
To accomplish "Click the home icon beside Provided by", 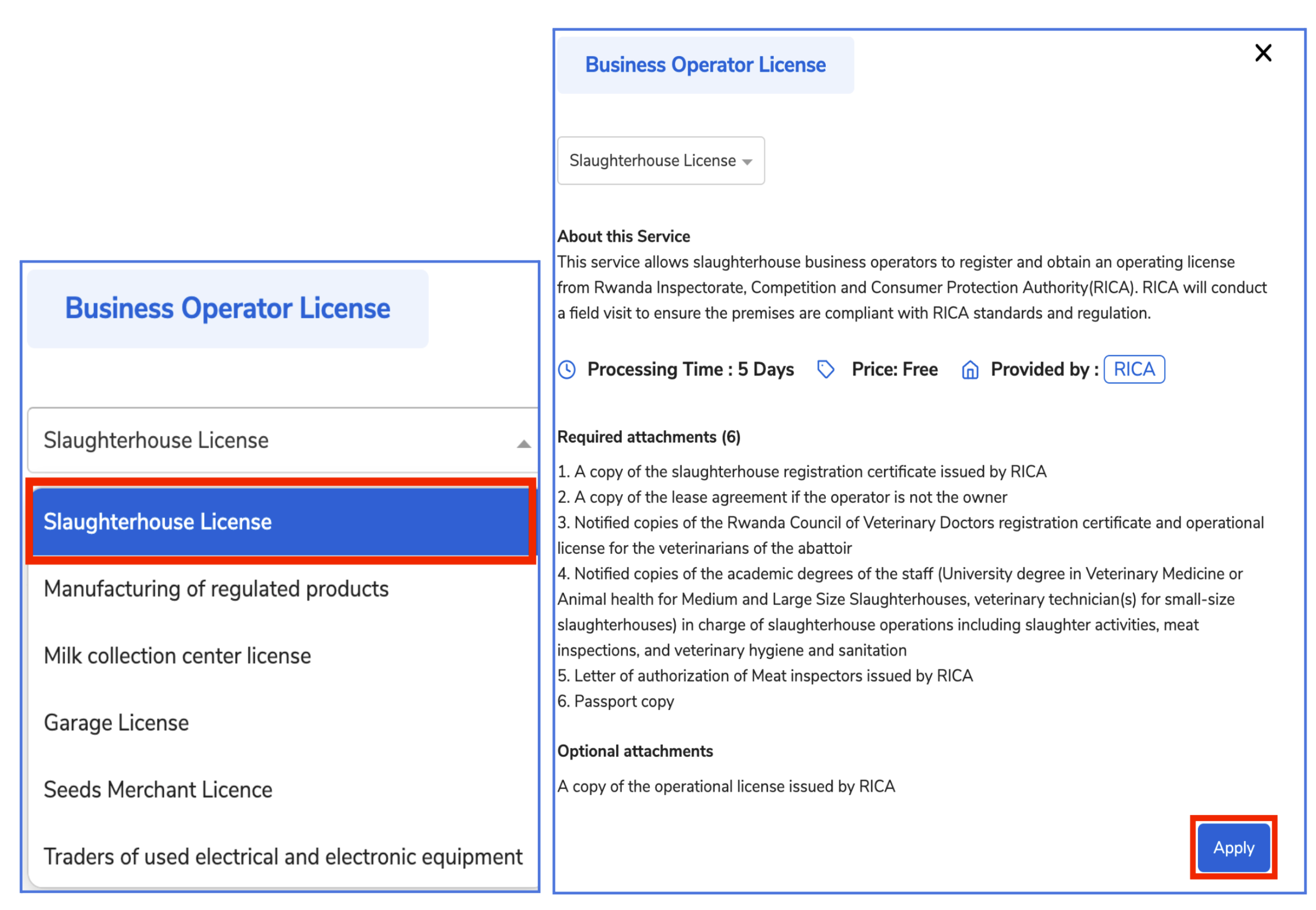I will coord(970,369).
